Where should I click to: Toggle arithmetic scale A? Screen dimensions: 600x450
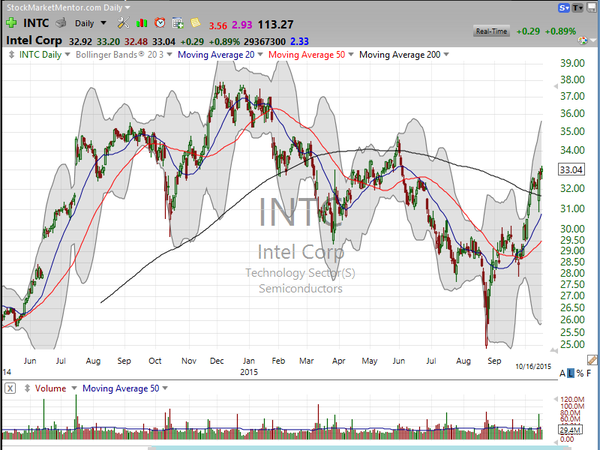562,373
